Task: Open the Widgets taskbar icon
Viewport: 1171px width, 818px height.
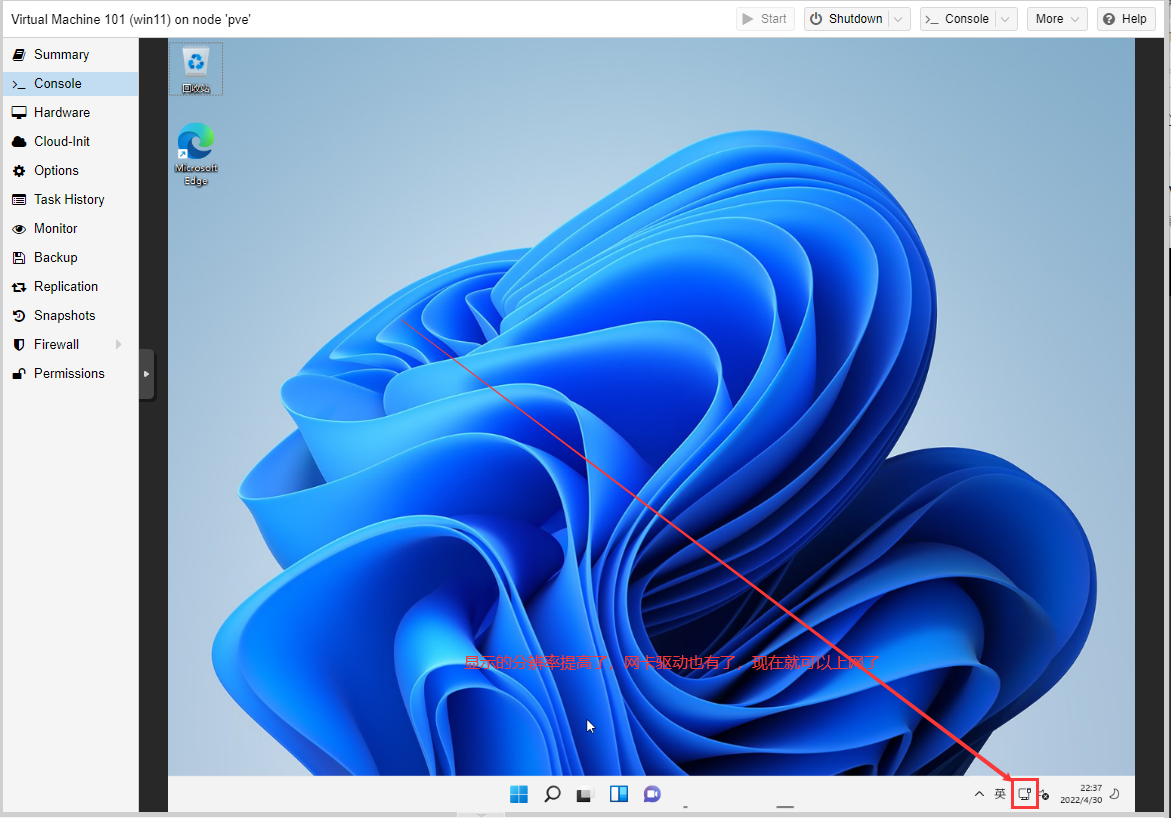Action: tap(618, 794)
